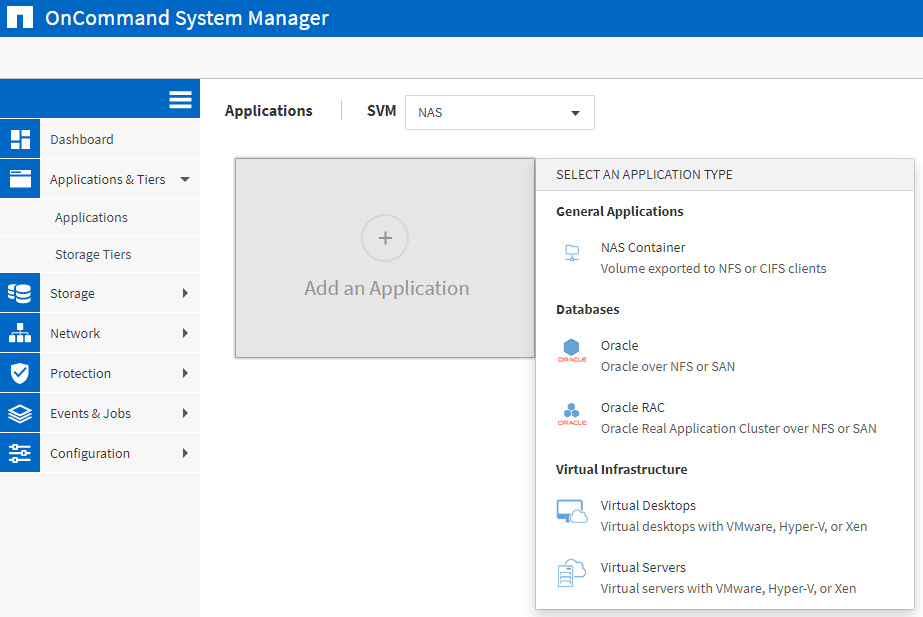Click the plus circle to add application
This screenshot has height=617, width=923.
pos(385,238)
